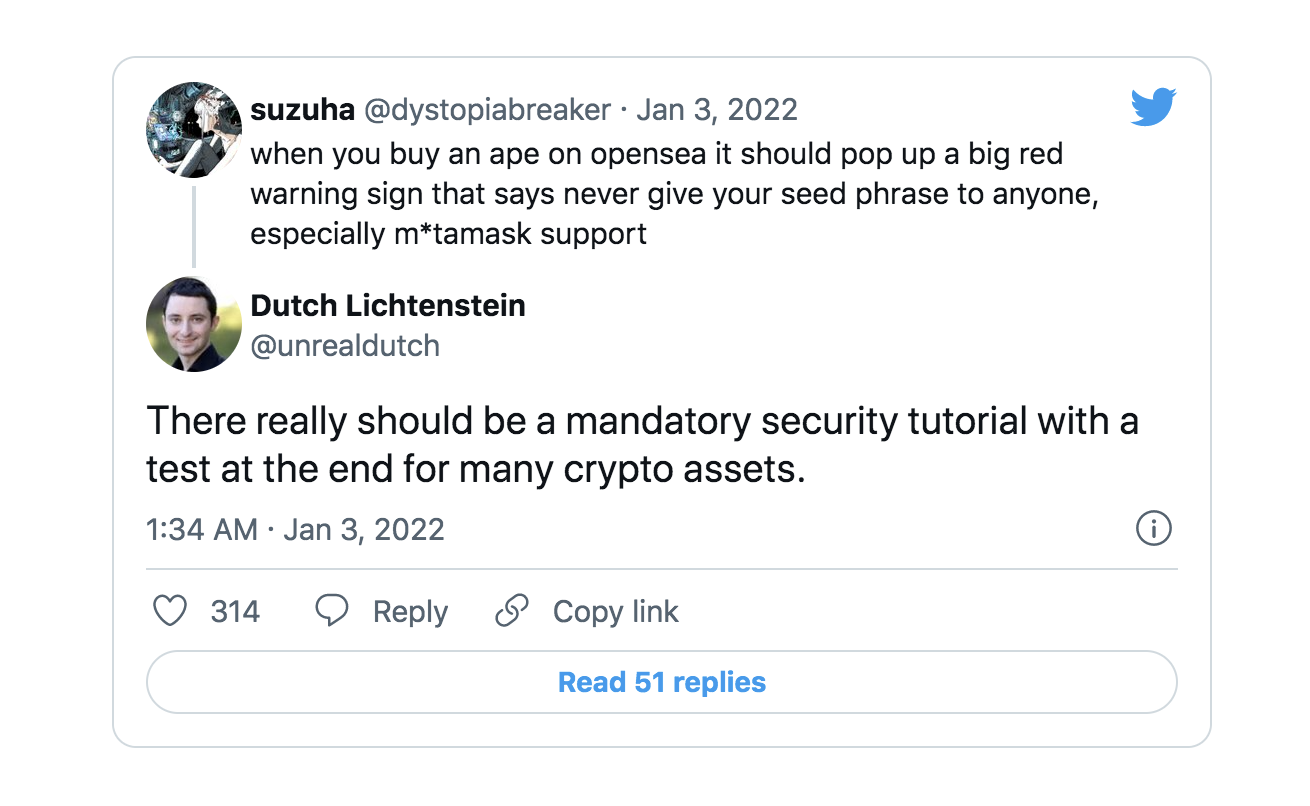Image resolution: width=1310 pixels, height=806 pixels.
Task: Click the thread line connecting the tweets
Action: point(194,228)
